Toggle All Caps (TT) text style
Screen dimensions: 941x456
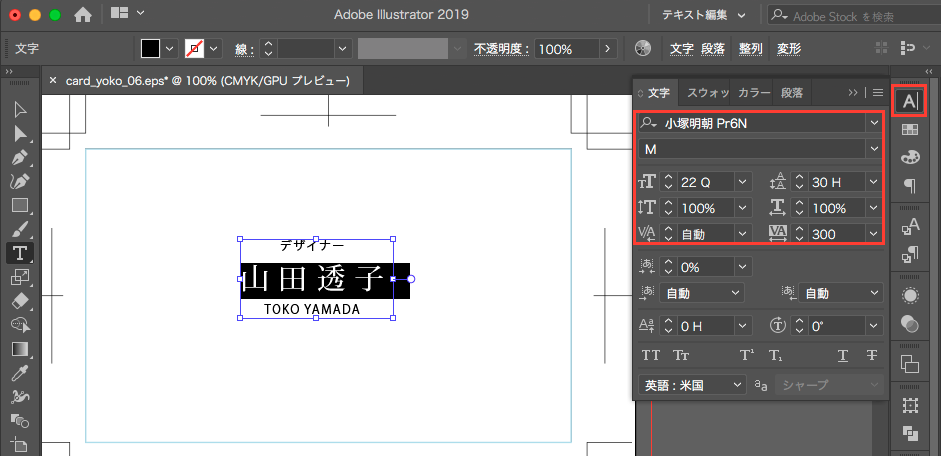click(x=651, y=355)
